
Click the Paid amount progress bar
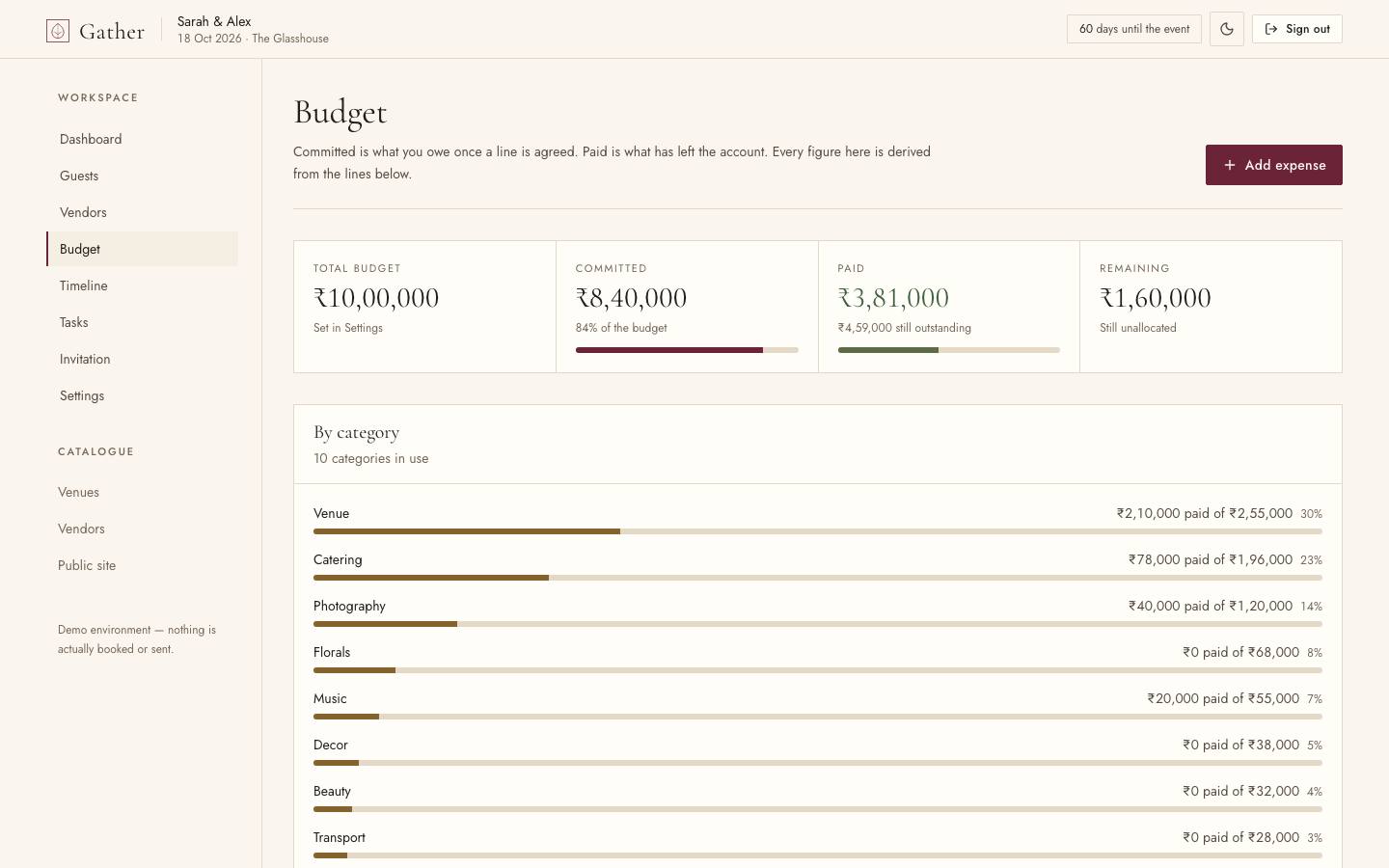tap(949, 350)
